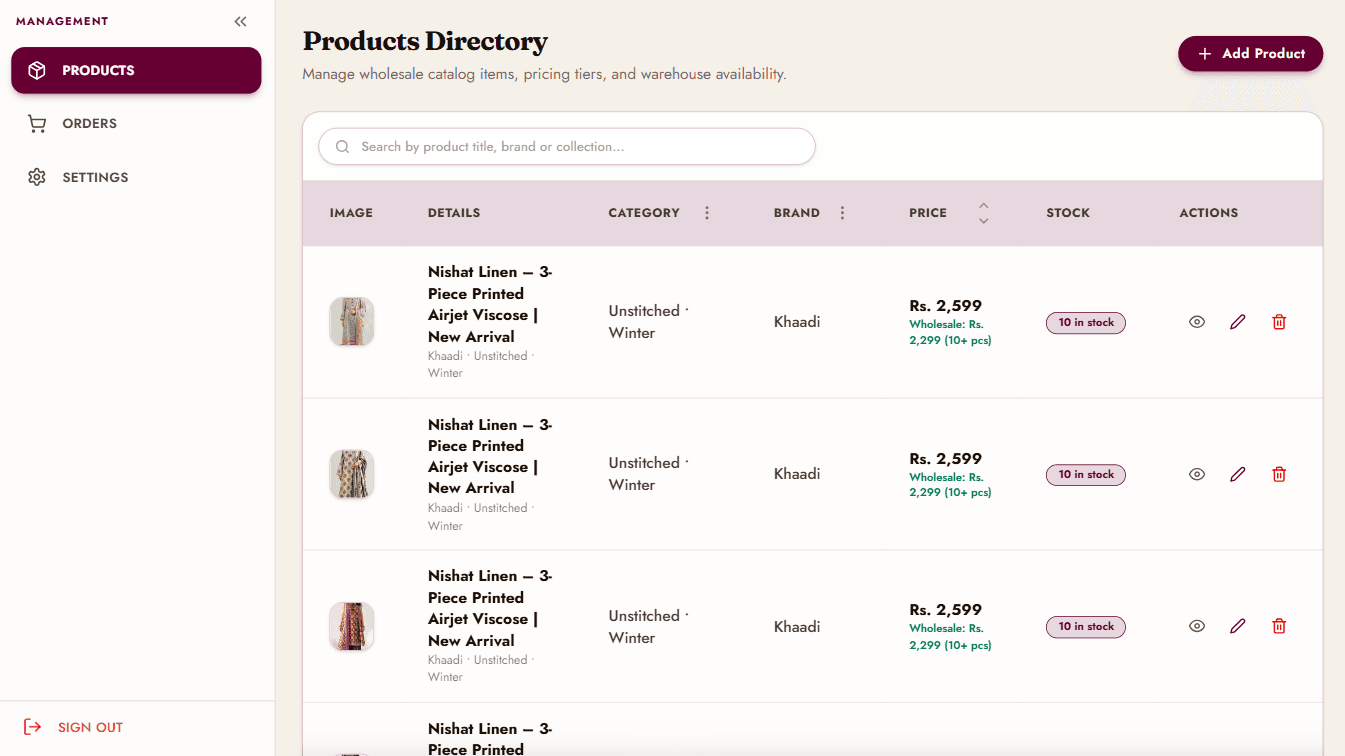The height and width of the screenshot is (756, 1345).
Task: Click the IMAGE column header label
Action: point(351,213)
